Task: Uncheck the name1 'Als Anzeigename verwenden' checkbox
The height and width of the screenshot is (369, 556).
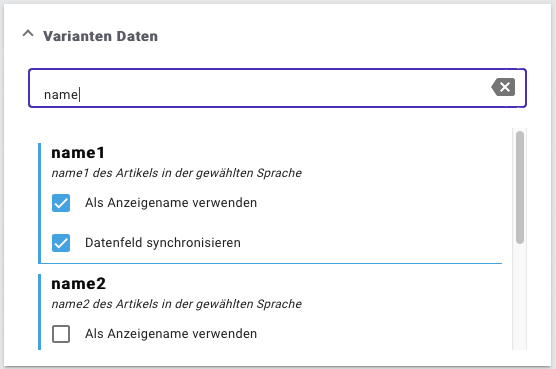Action: tap(61, 203)
